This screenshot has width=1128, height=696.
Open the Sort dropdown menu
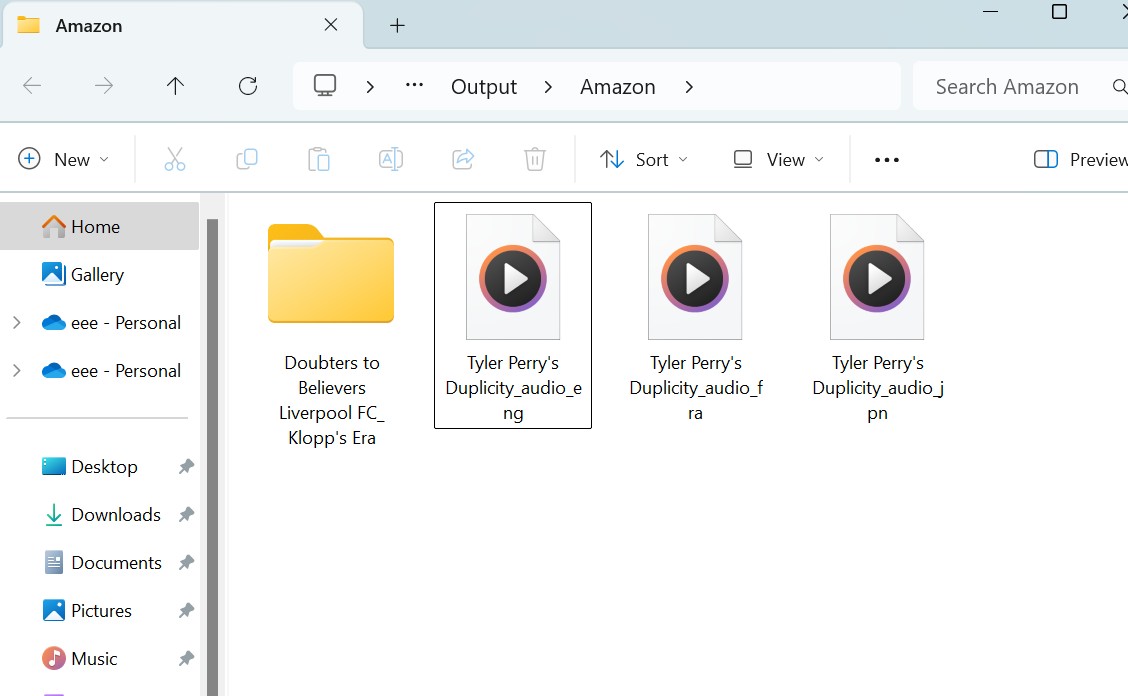coord(644,159)
